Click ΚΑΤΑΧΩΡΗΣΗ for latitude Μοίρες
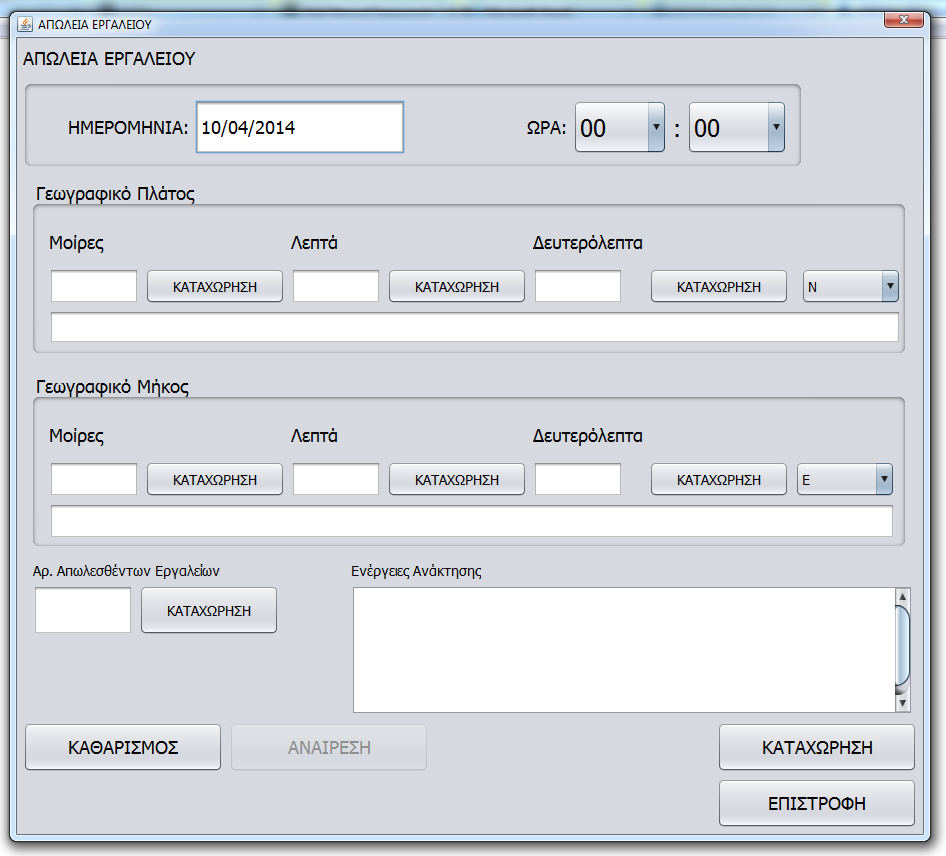The image size is (946, 856). pos(215,287)
